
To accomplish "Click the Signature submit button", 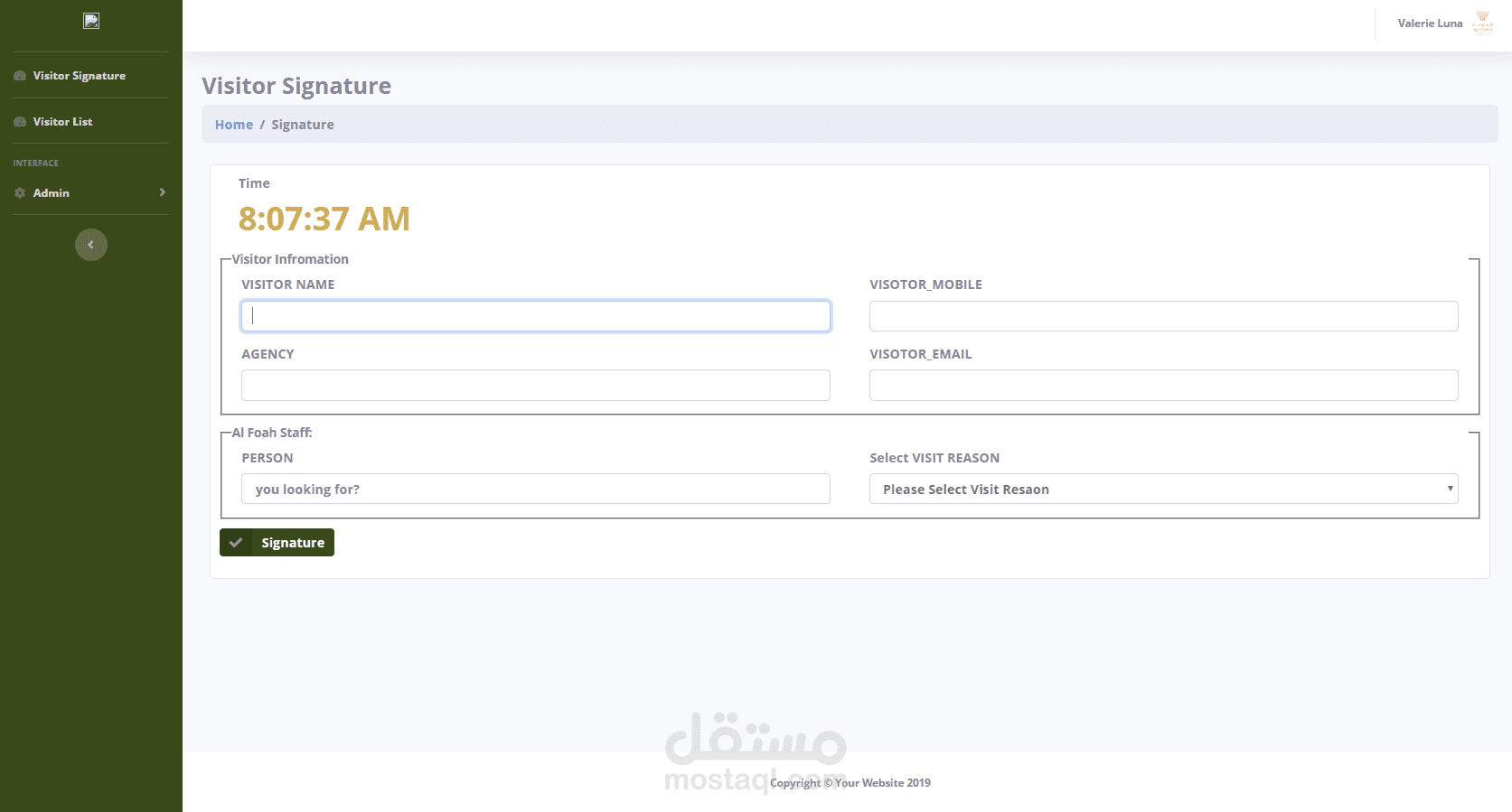I will (x=277, y=543).
